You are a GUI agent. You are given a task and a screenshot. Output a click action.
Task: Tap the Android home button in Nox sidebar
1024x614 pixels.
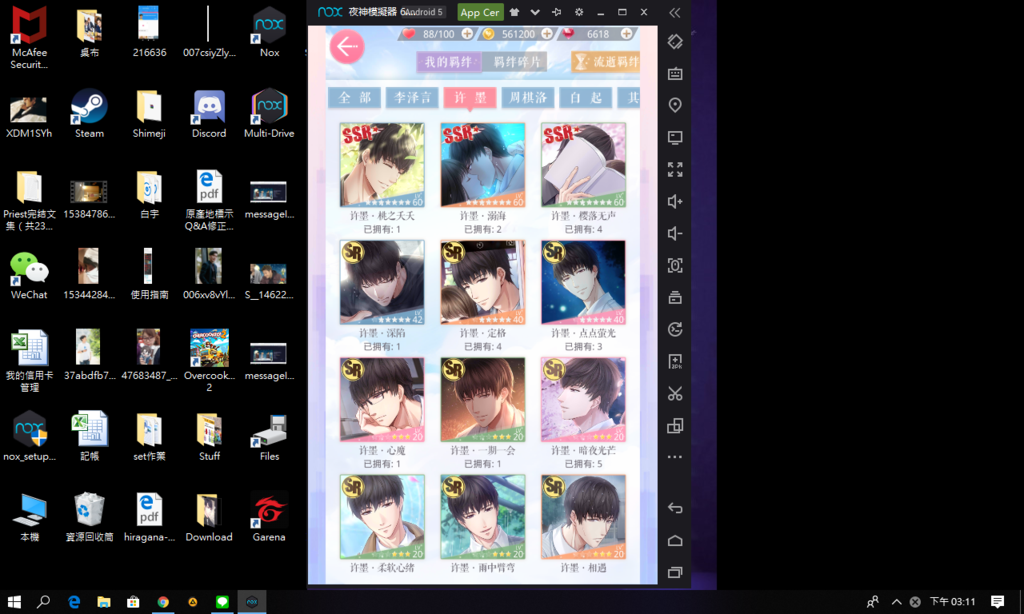(x=675, y=540)
